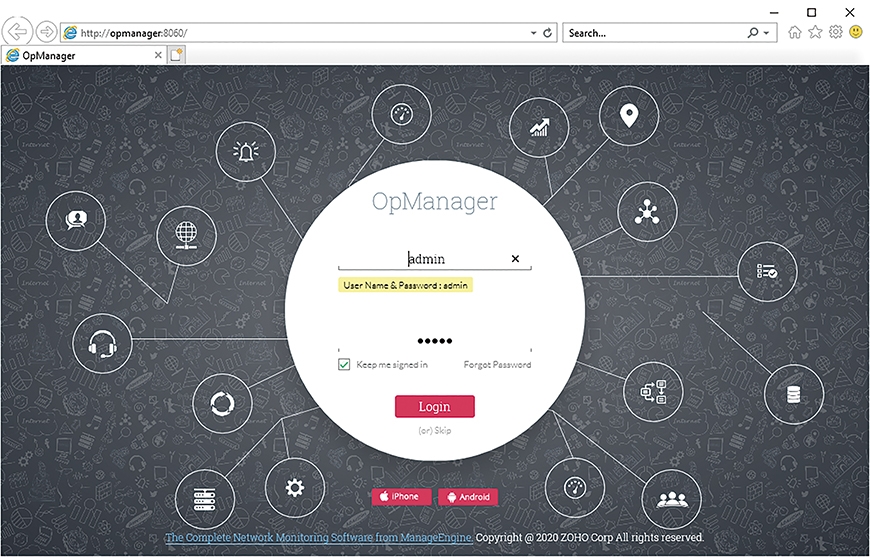Click the map location pin icon
The image size is (870, 557).
point(629,116)
